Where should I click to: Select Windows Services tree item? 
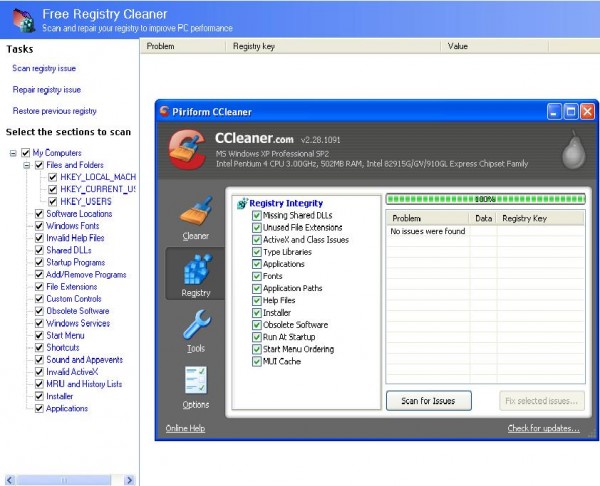point(78,323)
